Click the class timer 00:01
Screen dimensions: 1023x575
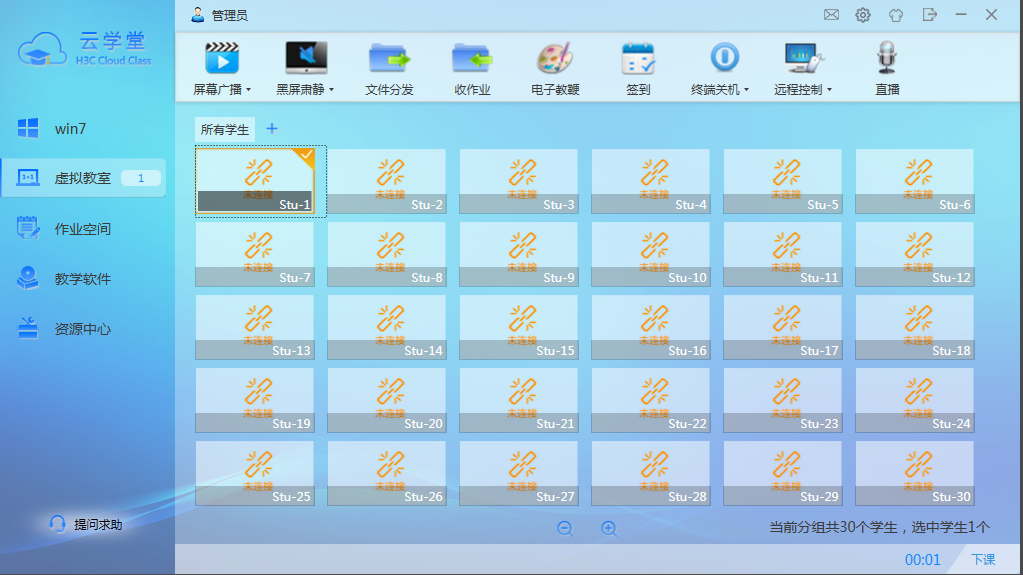coord(923,559)
